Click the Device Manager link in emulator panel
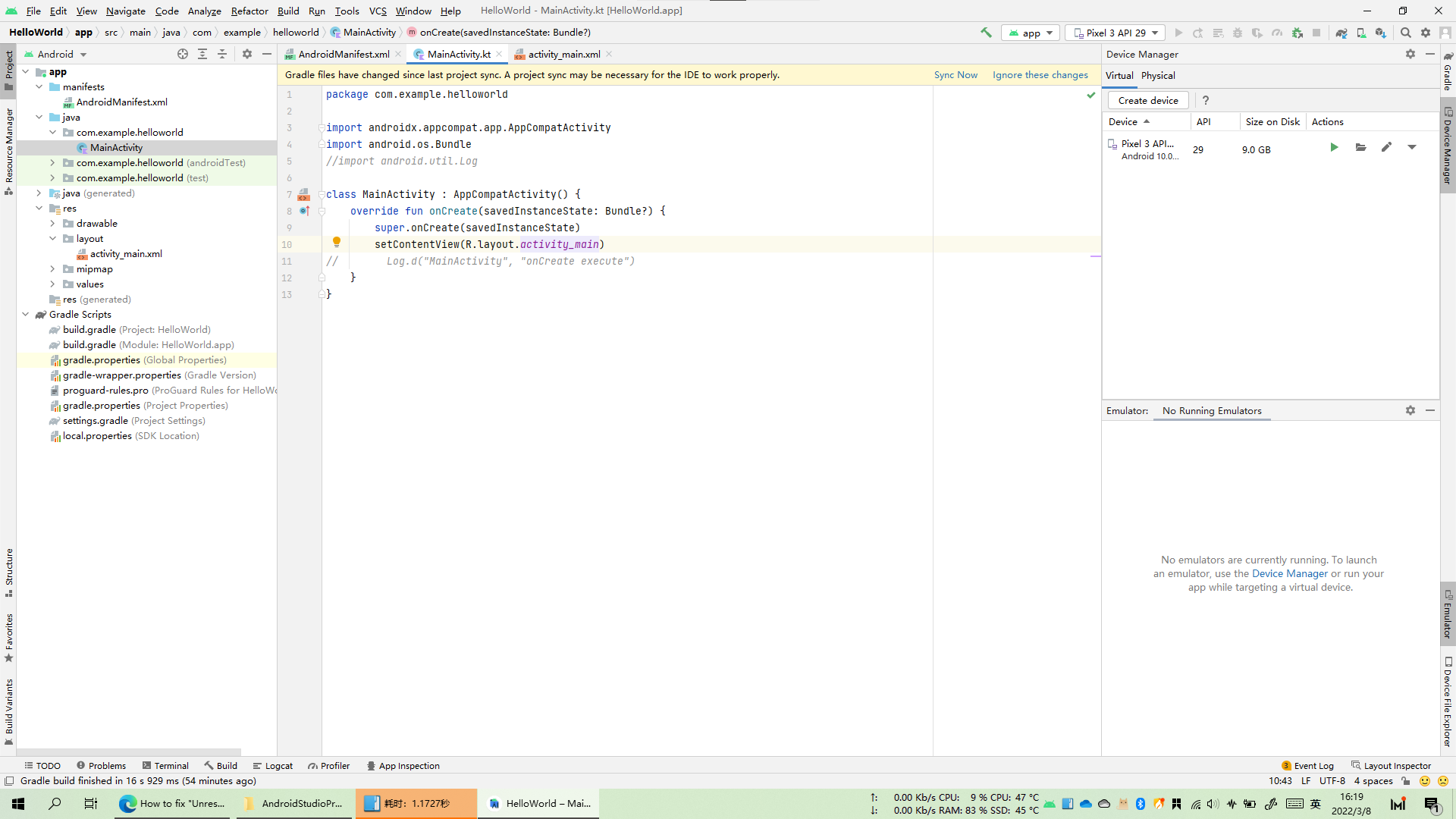1456x819 pixels. [x=1290, y=573]
